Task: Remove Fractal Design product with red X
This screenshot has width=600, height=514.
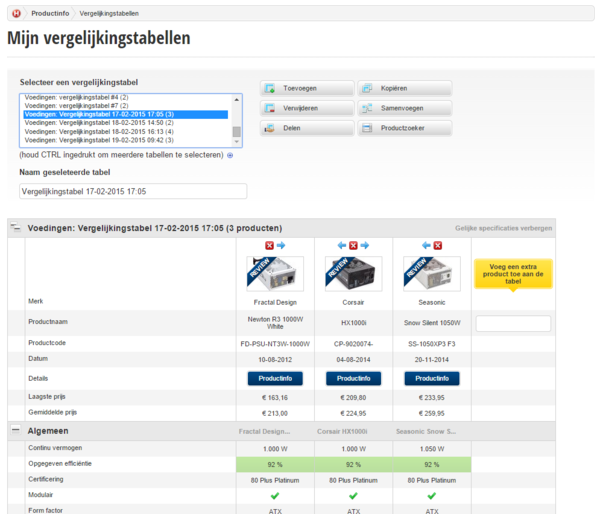Action: click(269, 245)
